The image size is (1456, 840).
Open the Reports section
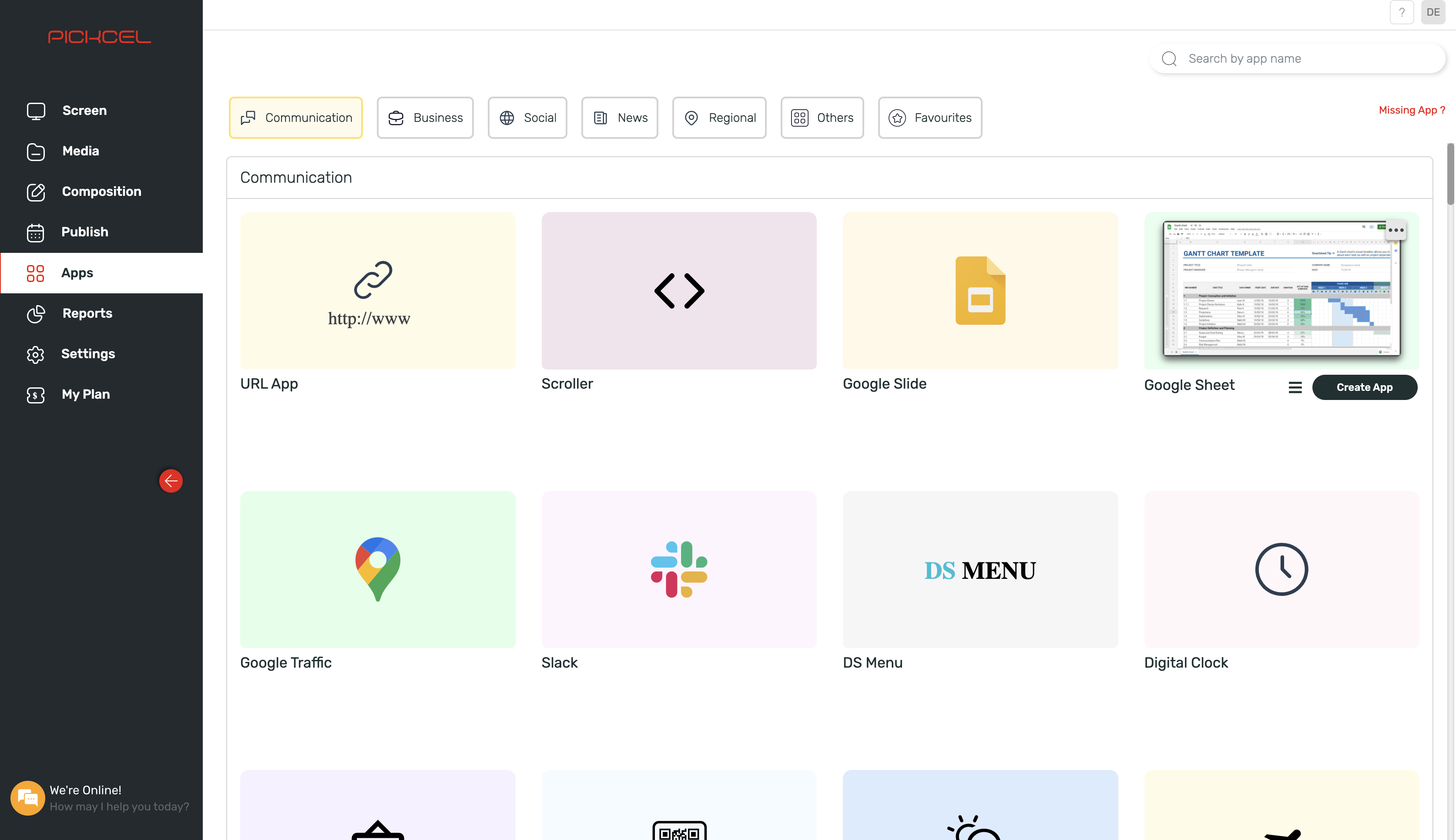point(87,313)
